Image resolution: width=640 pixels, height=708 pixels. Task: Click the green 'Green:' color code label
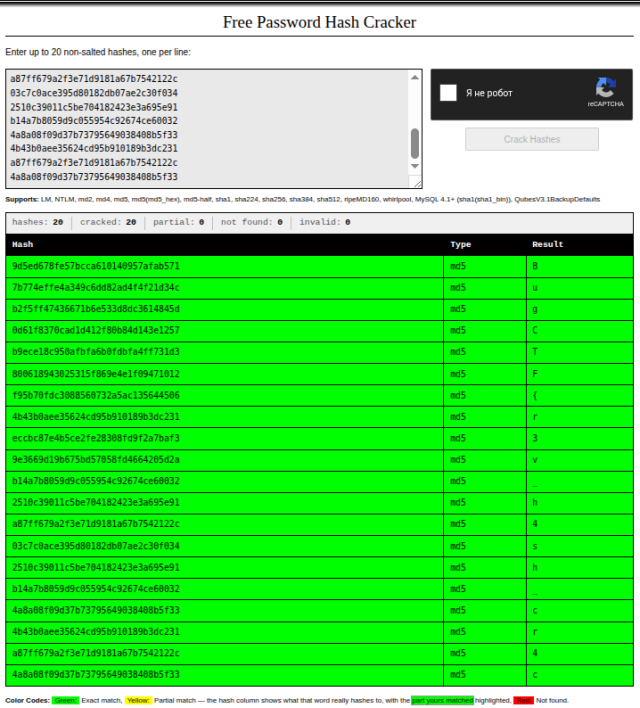65,700
